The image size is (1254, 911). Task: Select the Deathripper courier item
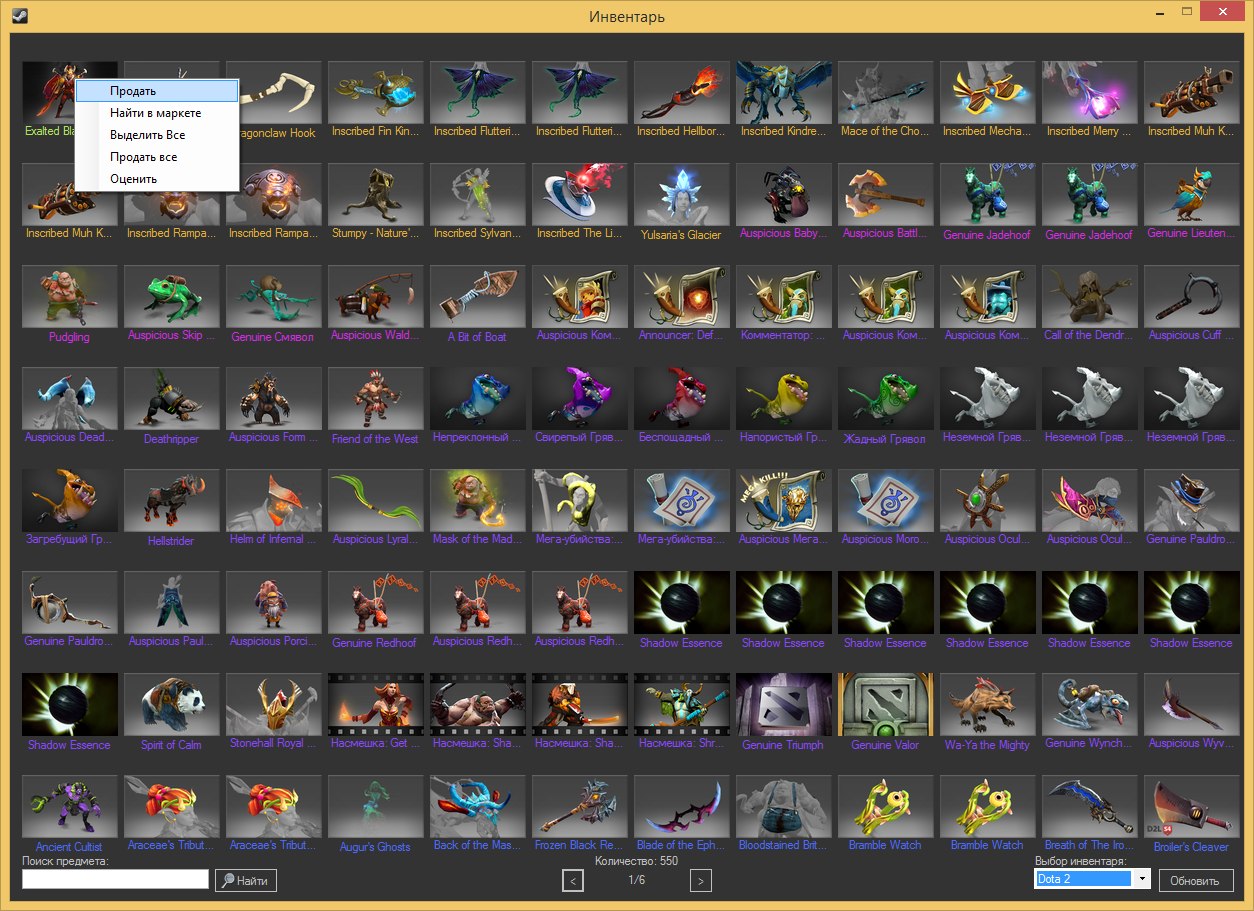pyautogui.click(x=172, y=399)
